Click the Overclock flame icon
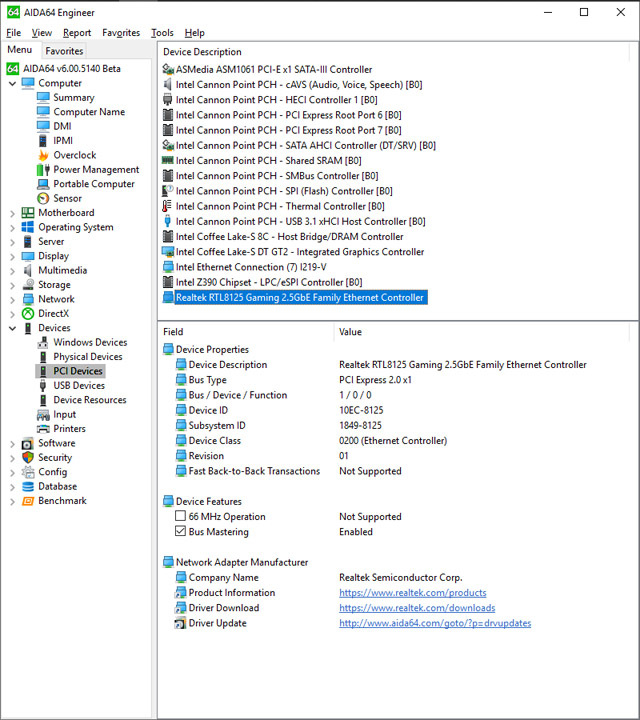The image size is (640, 720). click(x=43, y=155)
